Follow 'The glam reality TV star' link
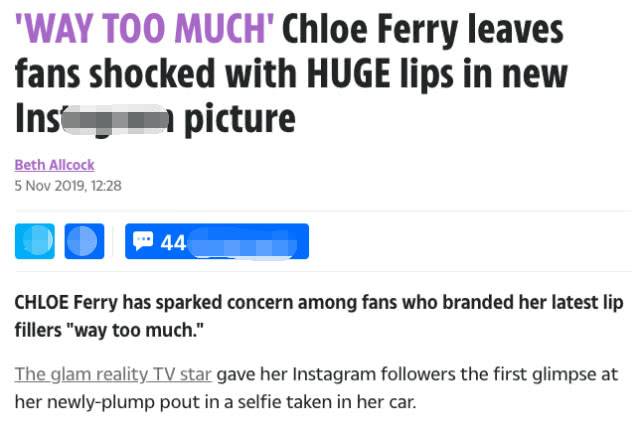640x430 pixels. (113, 375)
